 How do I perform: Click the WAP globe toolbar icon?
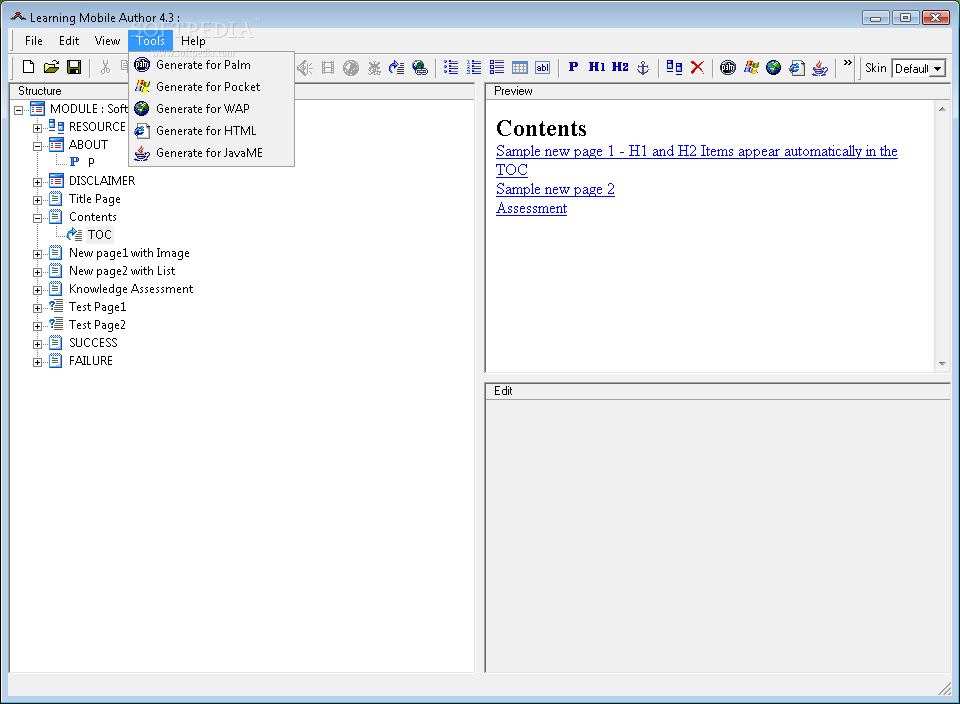click(x=774, y=67)
